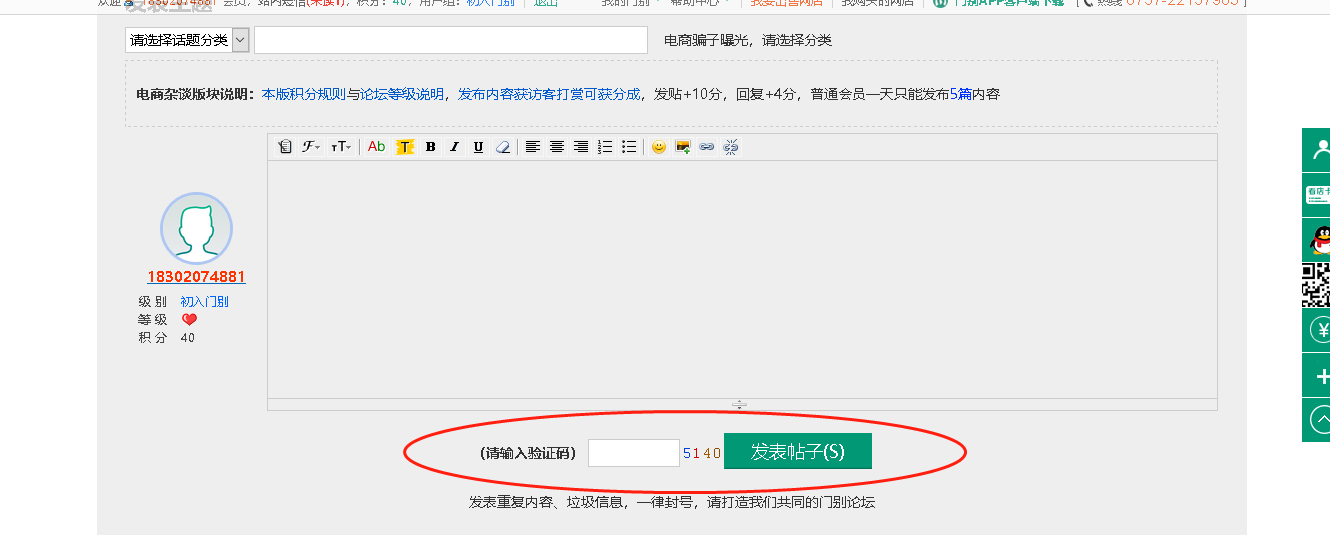Click the yen ¥ icon in right sidebar
Image resolution: width=1330 pixels, height=556 pixels.
1317,330
